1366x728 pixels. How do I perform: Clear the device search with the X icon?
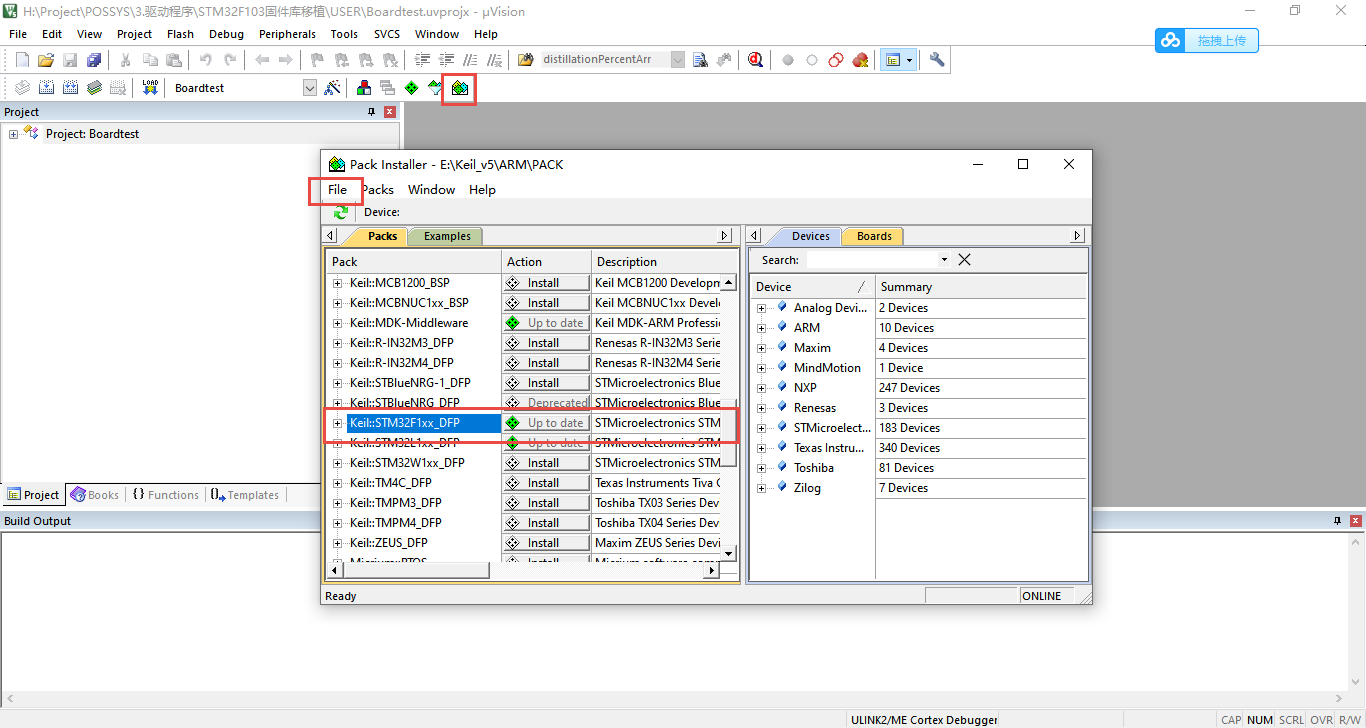tap(964, 260)
